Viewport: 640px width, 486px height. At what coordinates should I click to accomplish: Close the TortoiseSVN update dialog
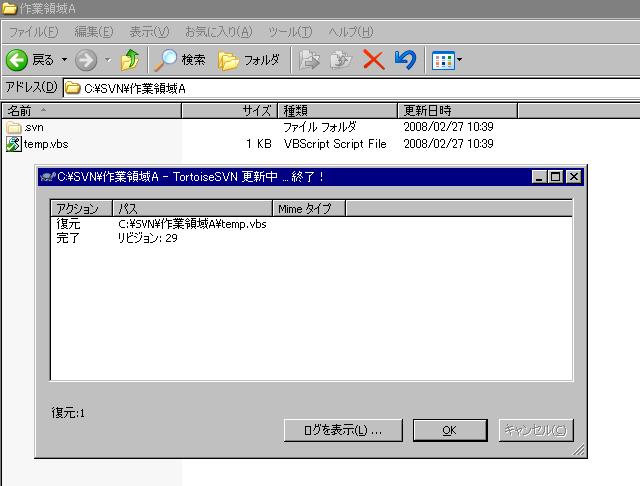[x=574, y=177]
